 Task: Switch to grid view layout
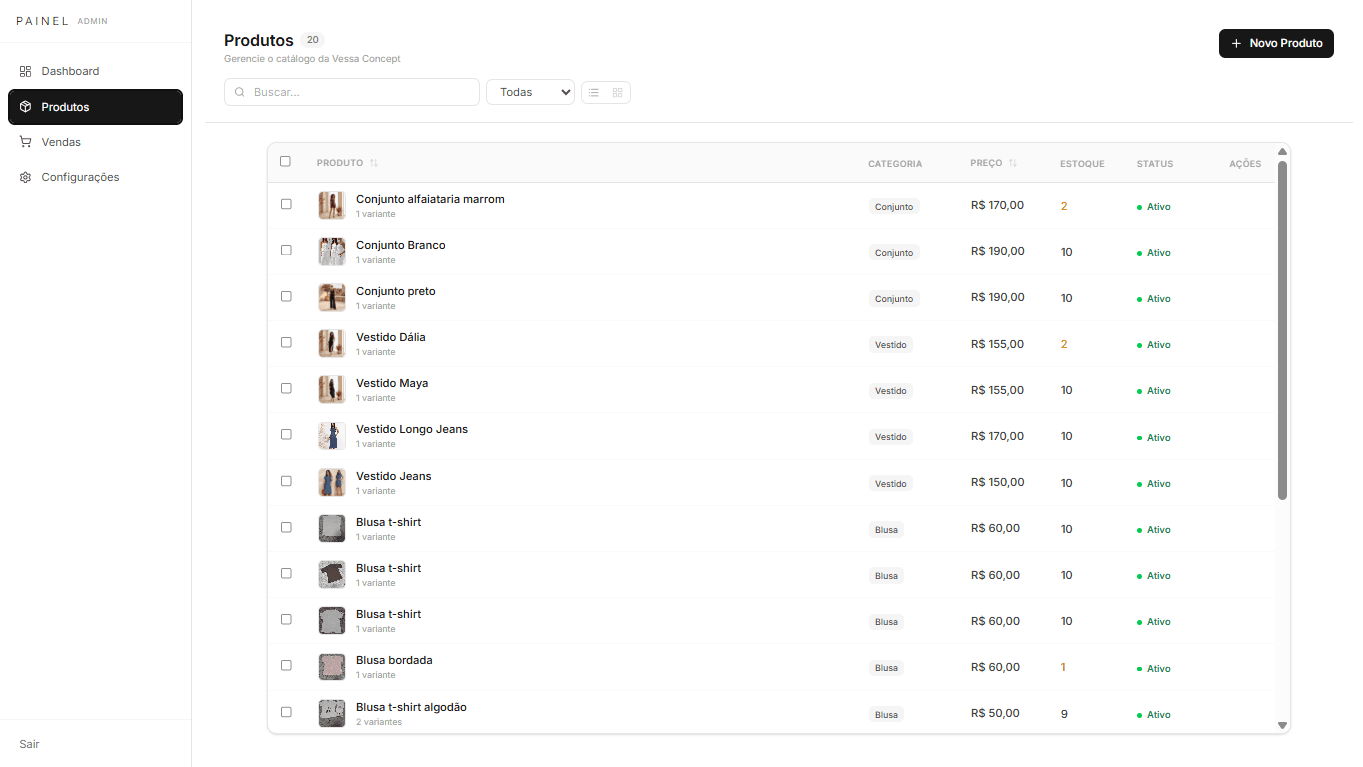618,92
